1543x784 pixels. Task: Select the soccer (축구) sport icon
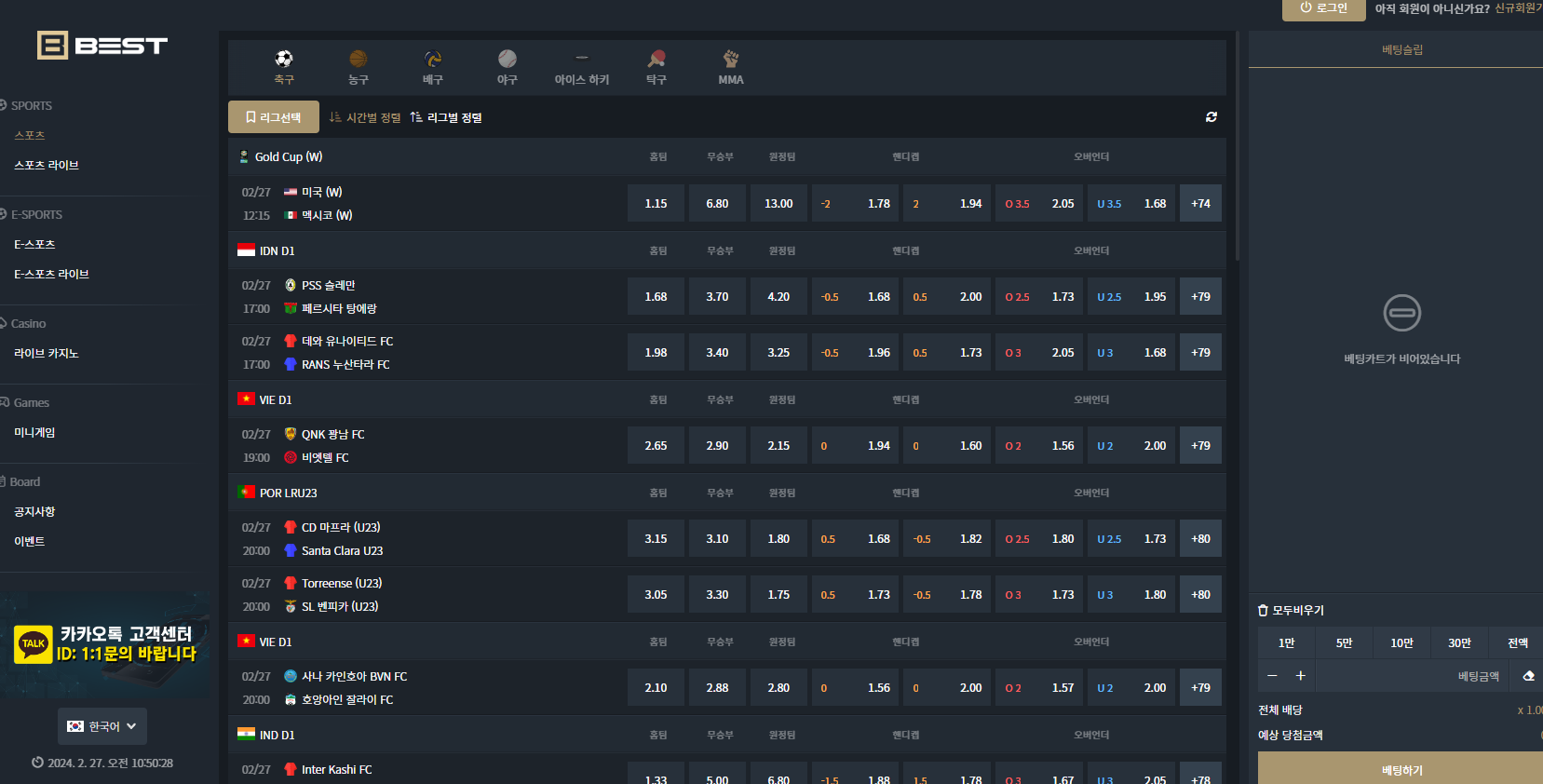284,60
